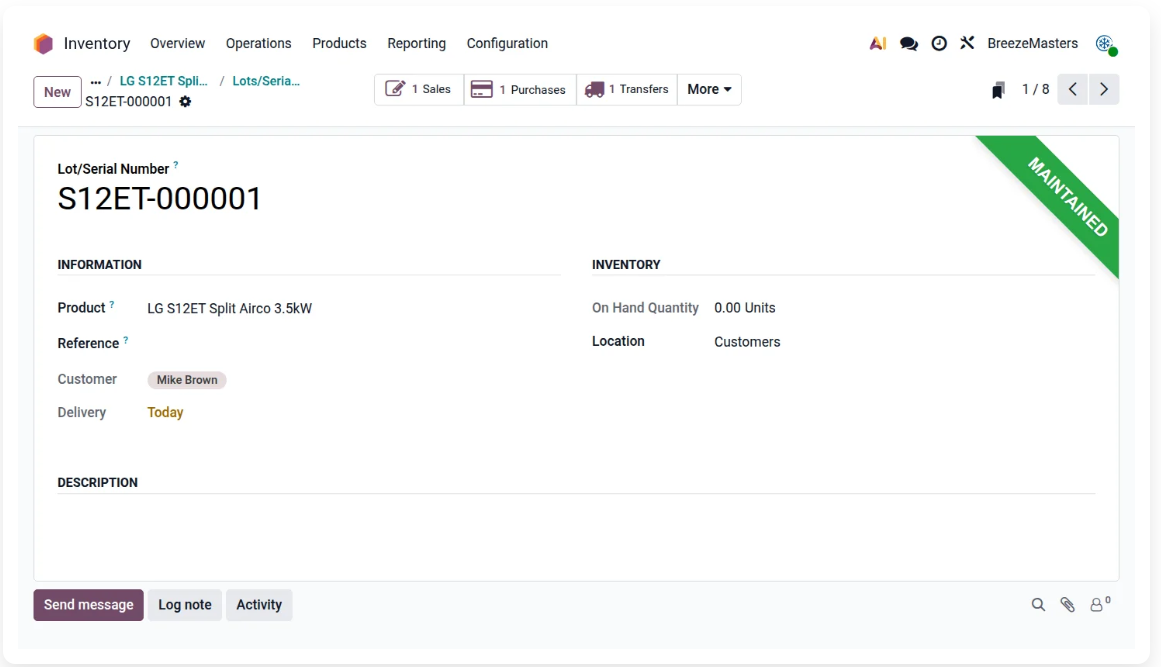Image resolution: width=1161 pixels, height=667 pixels.
Task: Open the Operations menu
Action: coord(258,44)
